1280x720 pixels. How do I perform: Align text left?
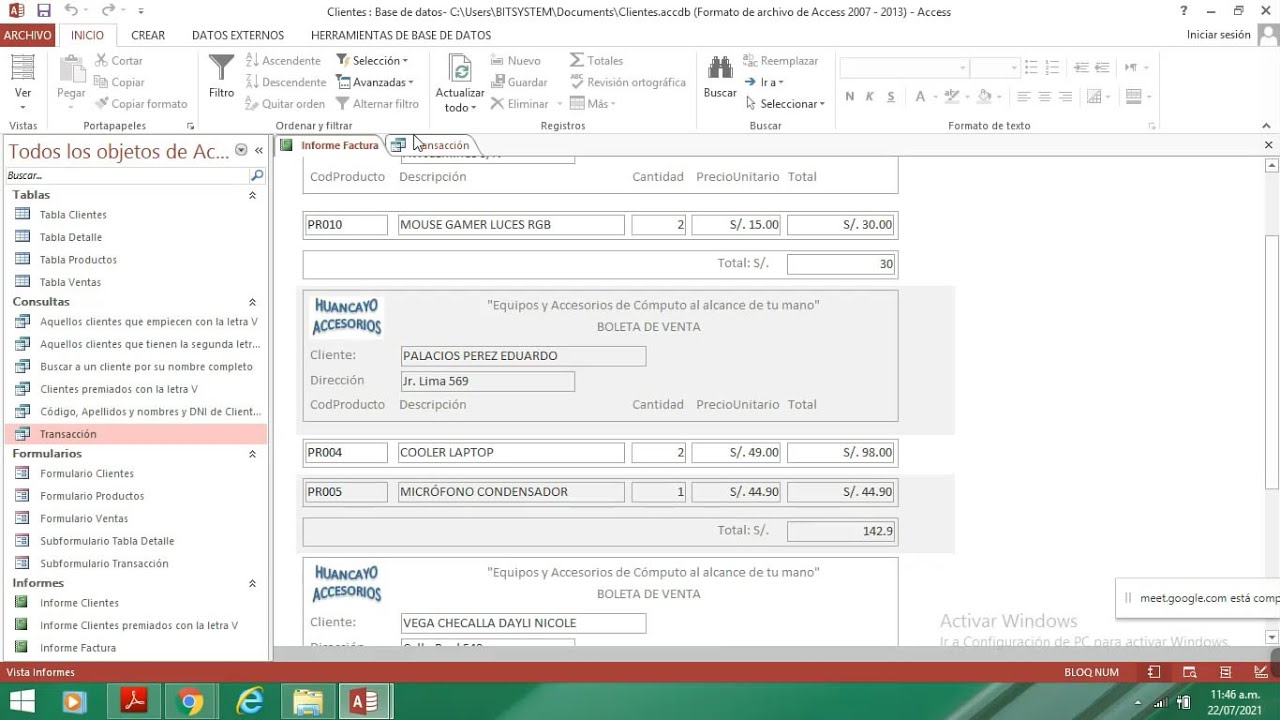tap(1024, 97)
